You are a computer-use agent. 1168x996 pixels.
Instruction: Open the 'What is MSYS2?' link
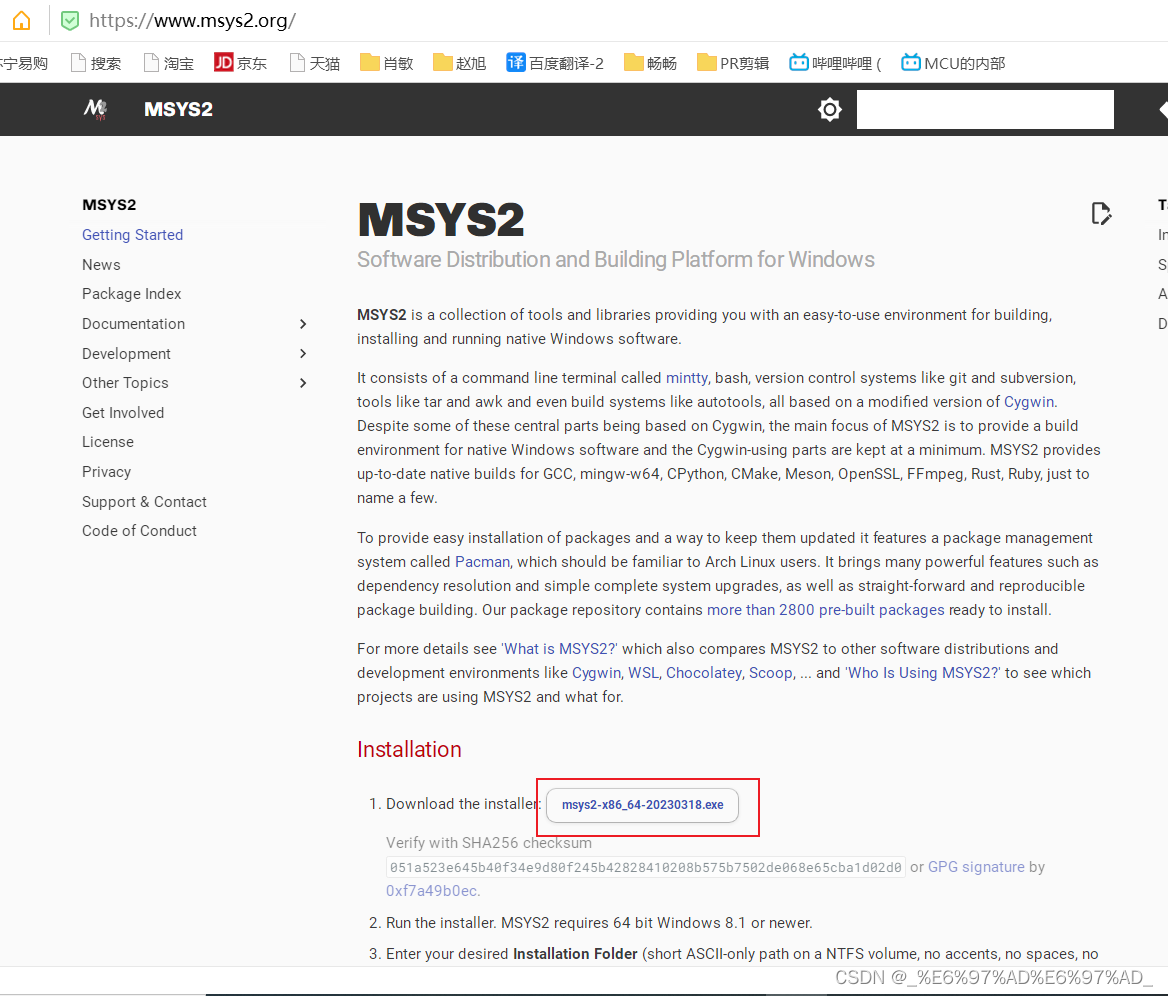[559, 649]
